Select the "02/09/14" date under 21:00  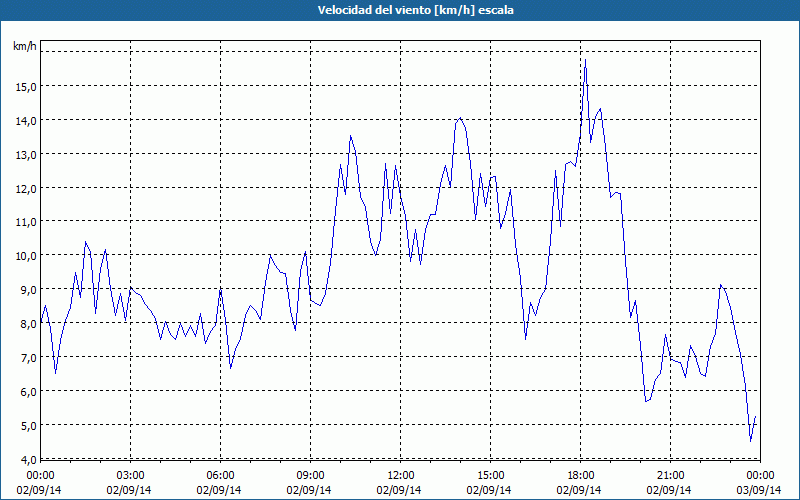pyautogui.click(x=669, y=490)
